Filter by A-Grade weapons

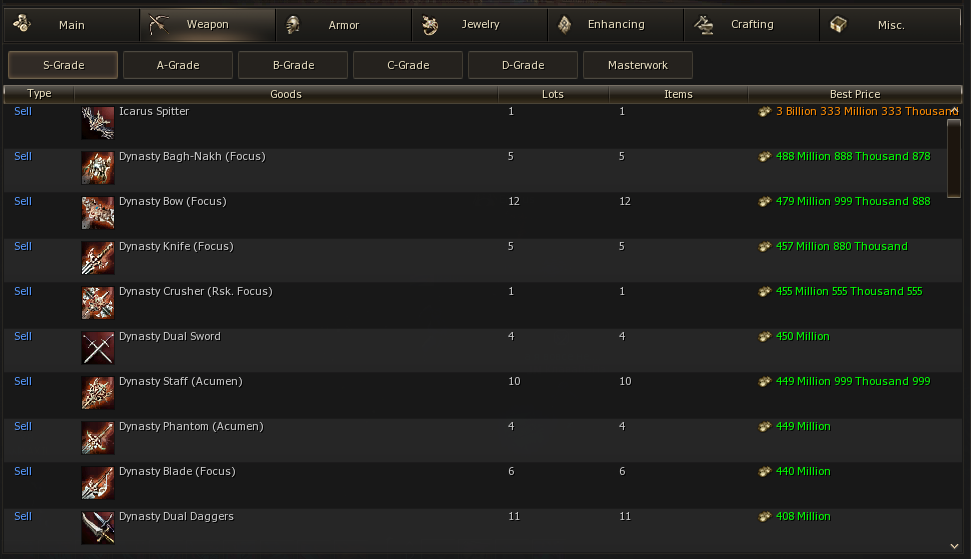pos(178,66)
